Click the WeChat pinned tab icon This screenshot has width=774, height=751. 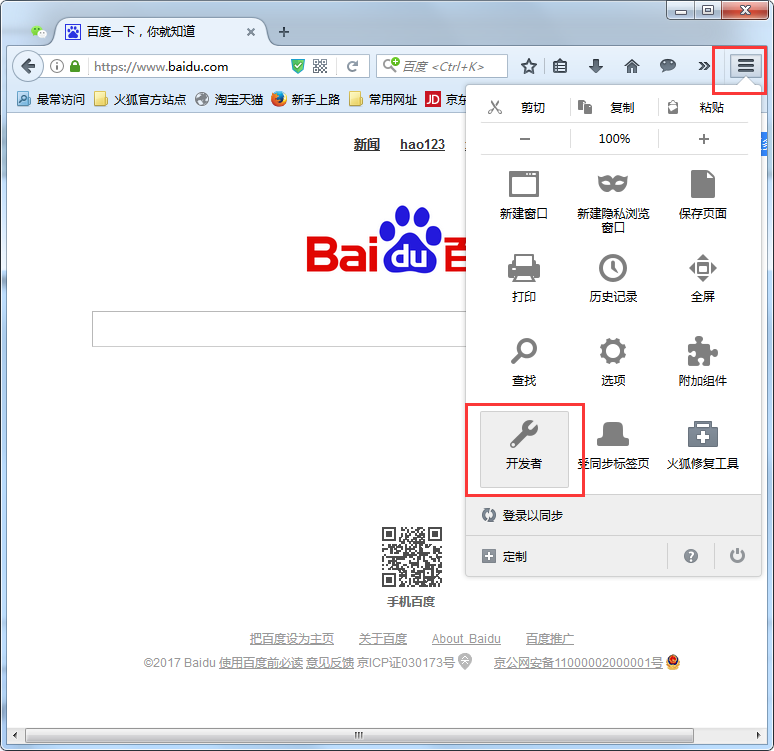(x=39, y=32)
